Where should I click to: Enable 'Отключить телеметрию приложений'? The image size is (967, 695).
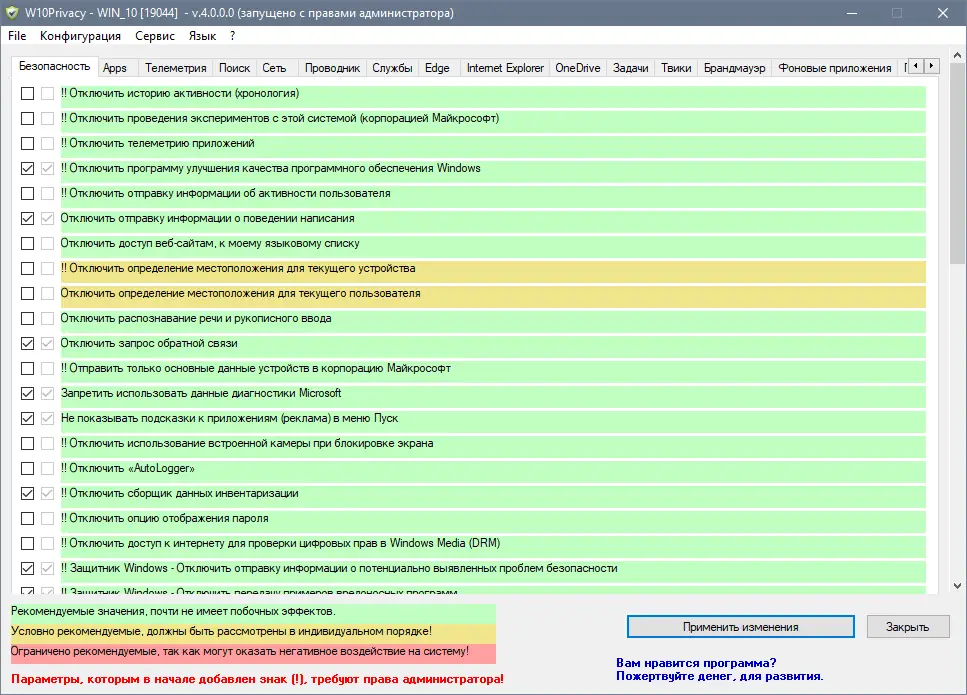27,143
